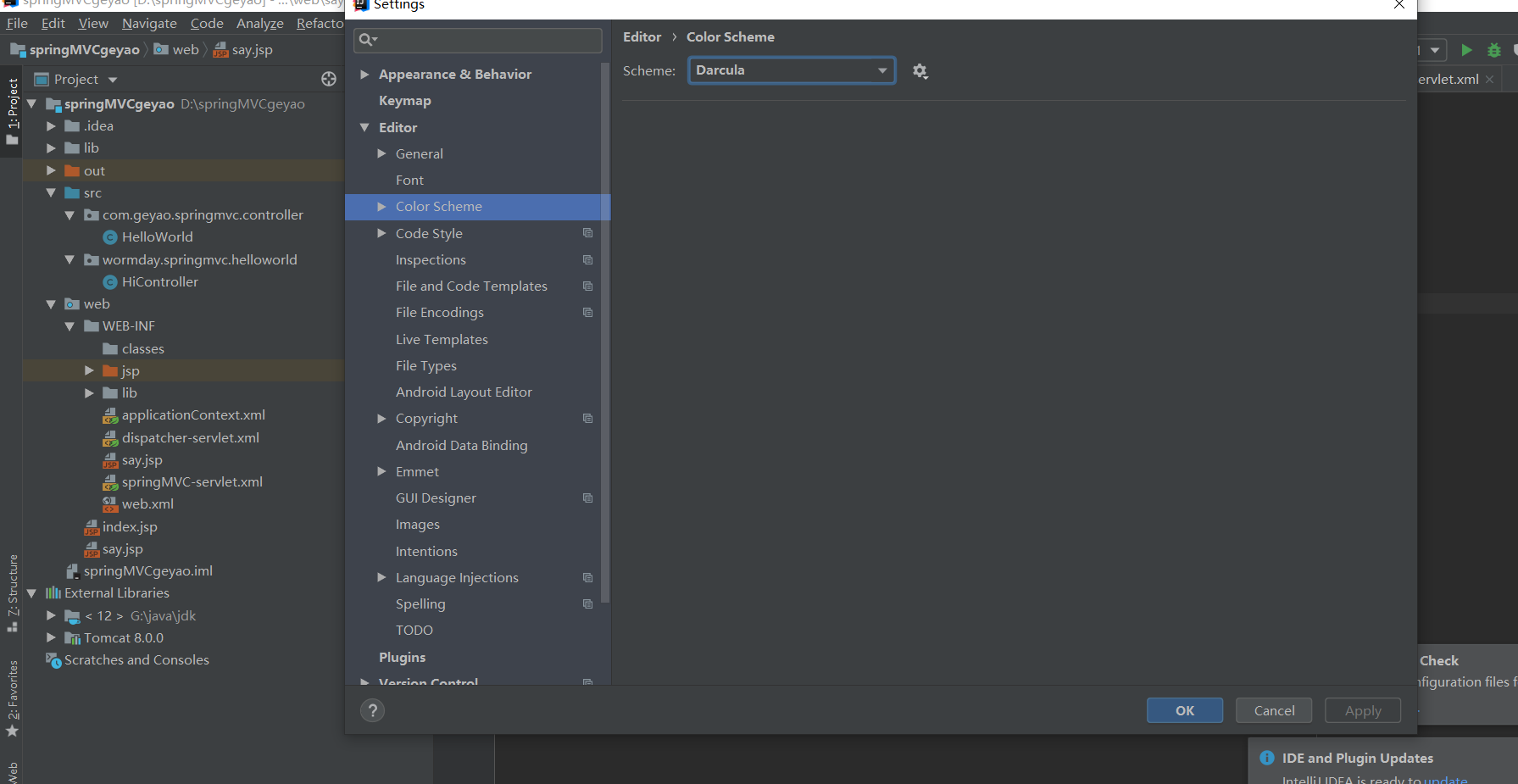Image resolution: width=1518 pixels, height=784 pixels.
Task: Open the Navigate menu
Action: 149,23
